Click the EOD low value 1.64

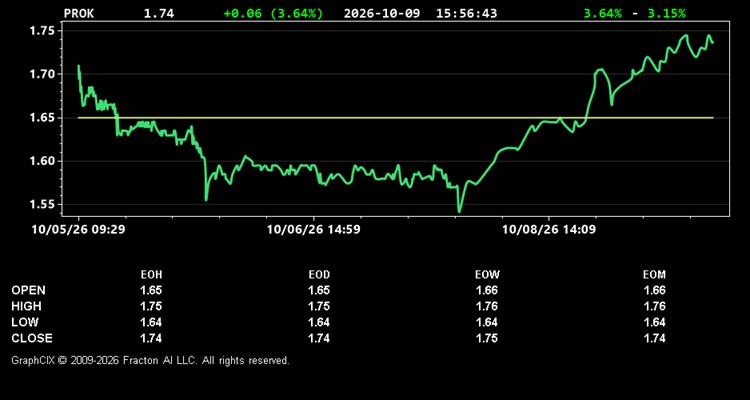319,322
